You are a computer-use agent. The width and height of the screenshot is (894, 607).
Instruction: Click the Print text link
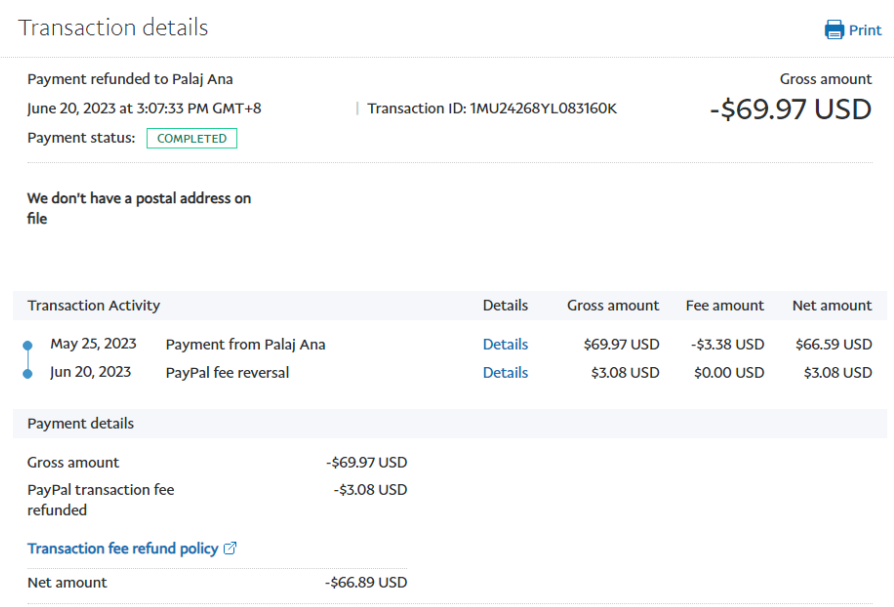click(x=865, y=30)
